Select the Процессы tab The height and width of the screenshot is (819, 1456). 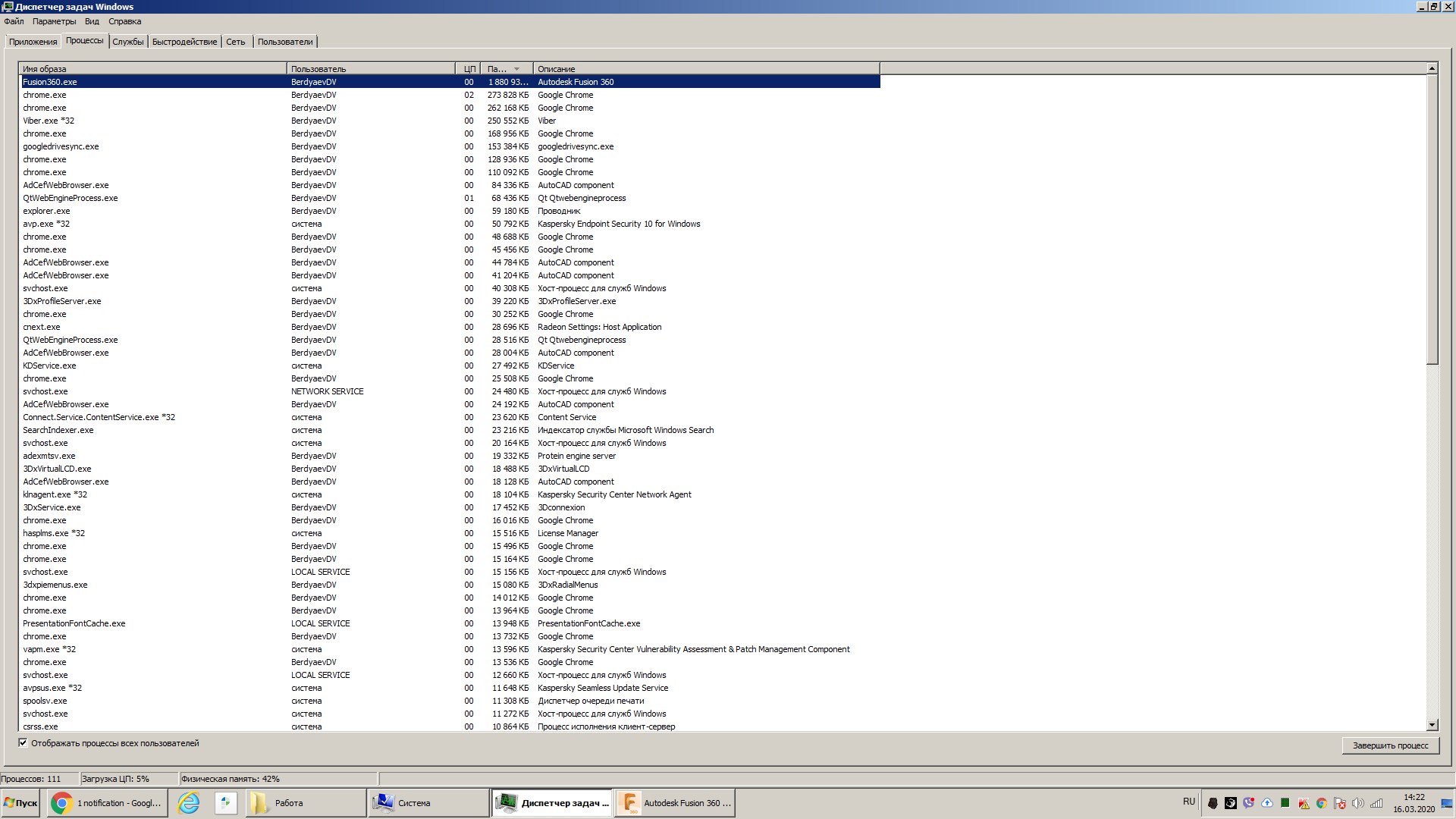point(84,40)
